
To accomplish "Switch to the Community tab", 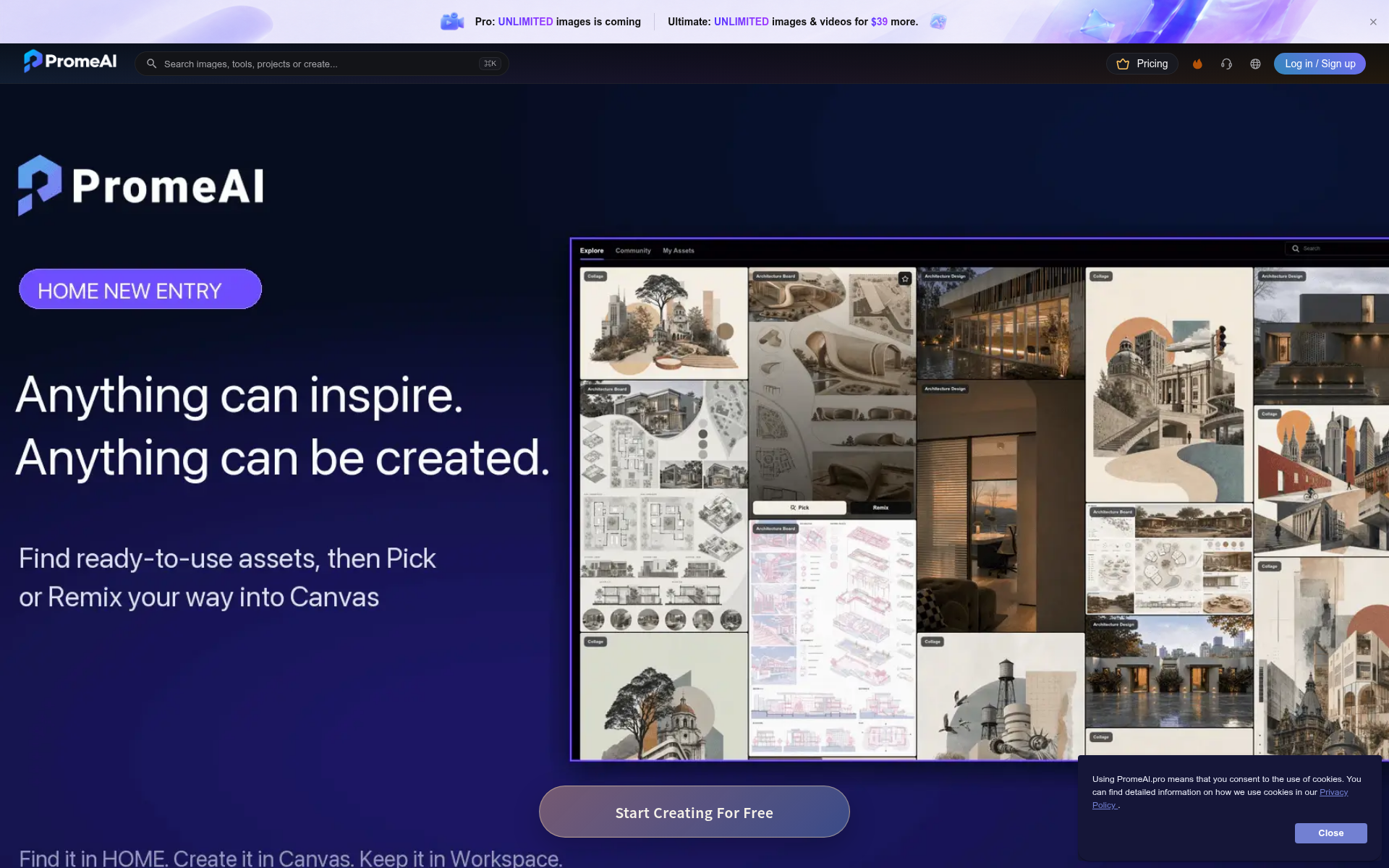I will tap(633, 250).
